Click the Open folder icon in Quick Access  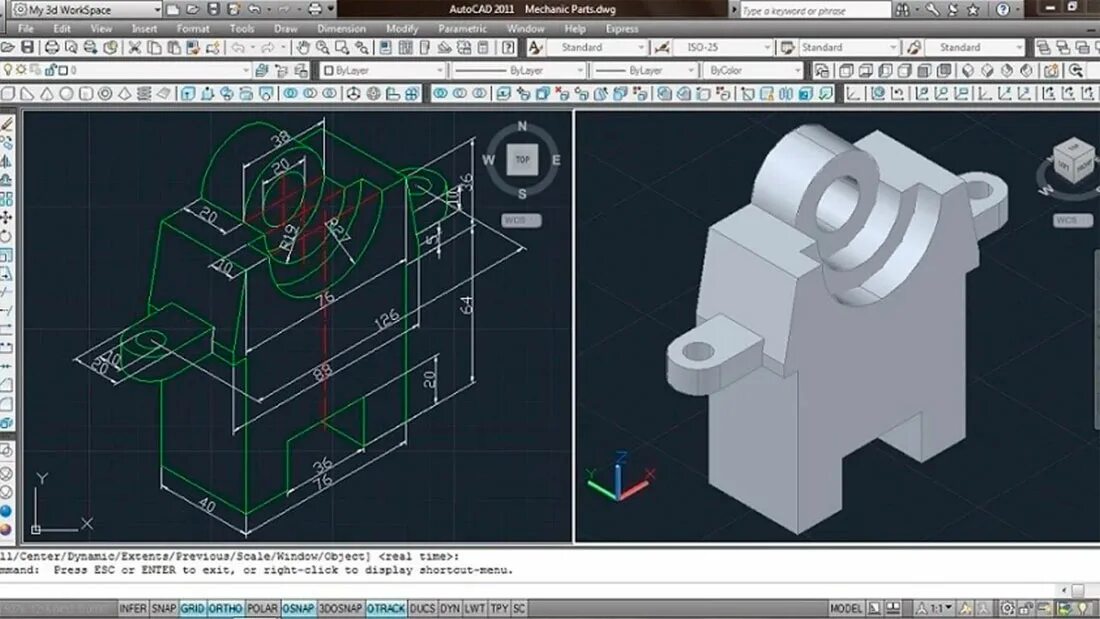click(x=192, y=9)
